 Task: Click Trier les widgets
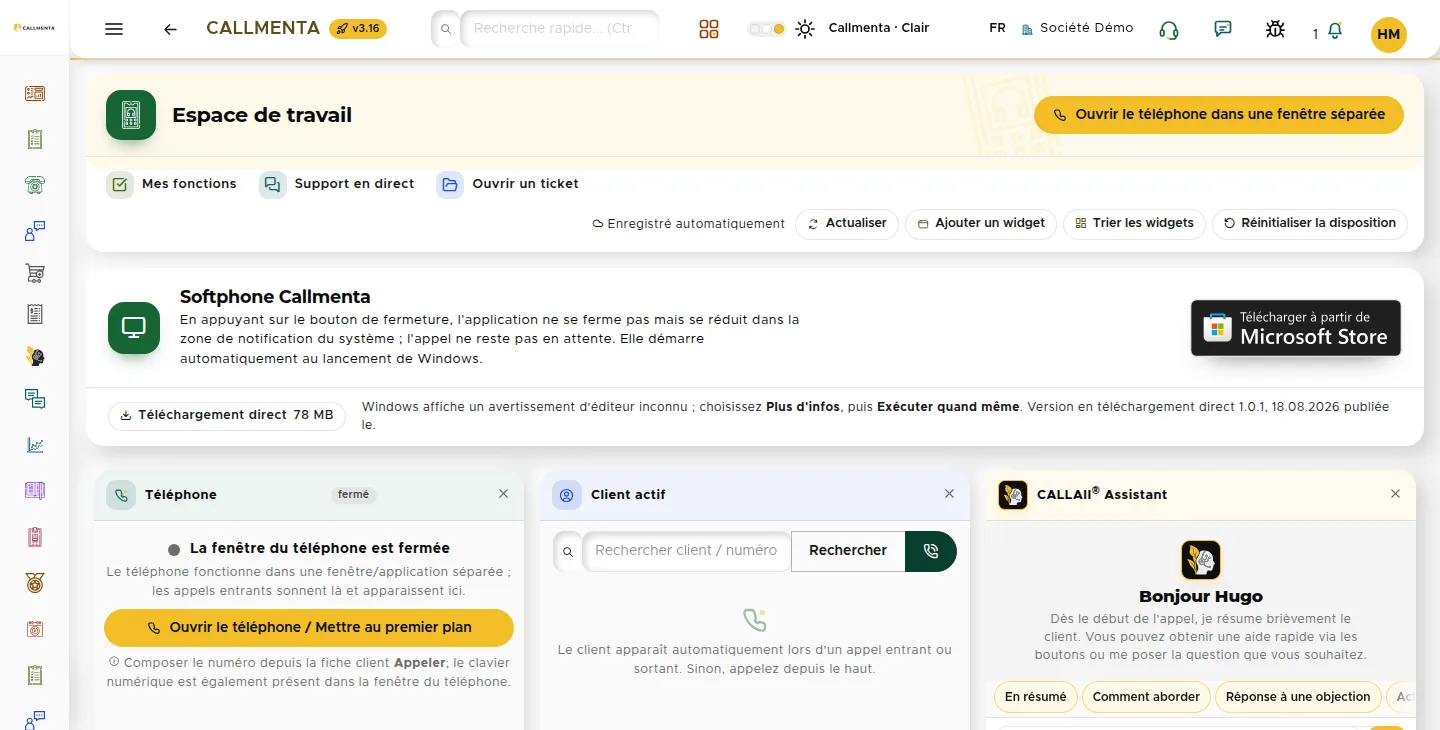pyautogui.click(x=1134, y=223)
